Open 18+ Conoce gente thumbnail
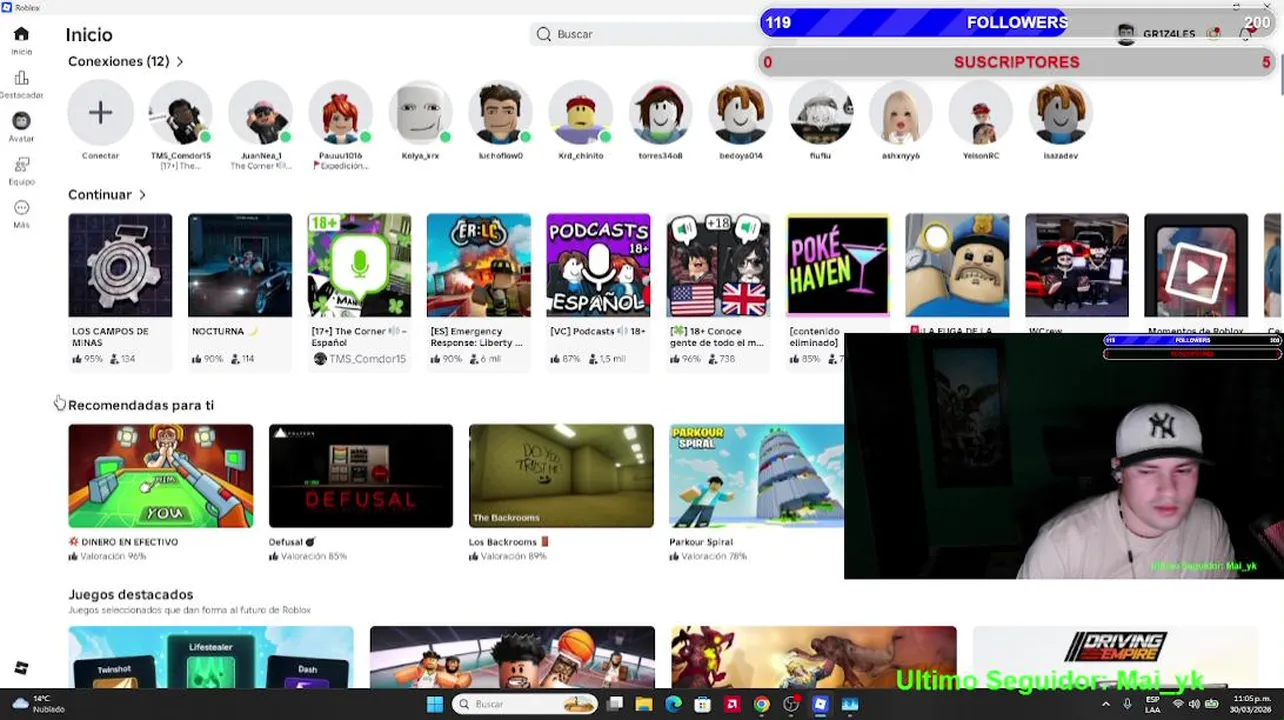 718,265
